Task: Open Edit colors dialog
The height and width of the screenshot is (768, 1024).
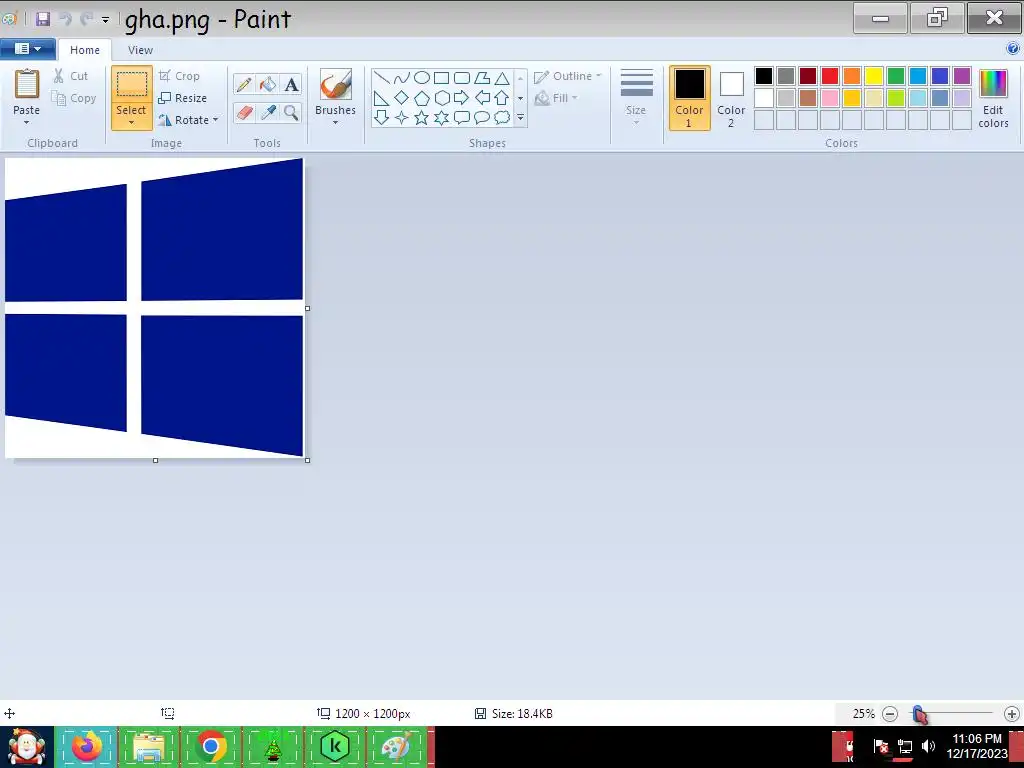Action: 993,98
